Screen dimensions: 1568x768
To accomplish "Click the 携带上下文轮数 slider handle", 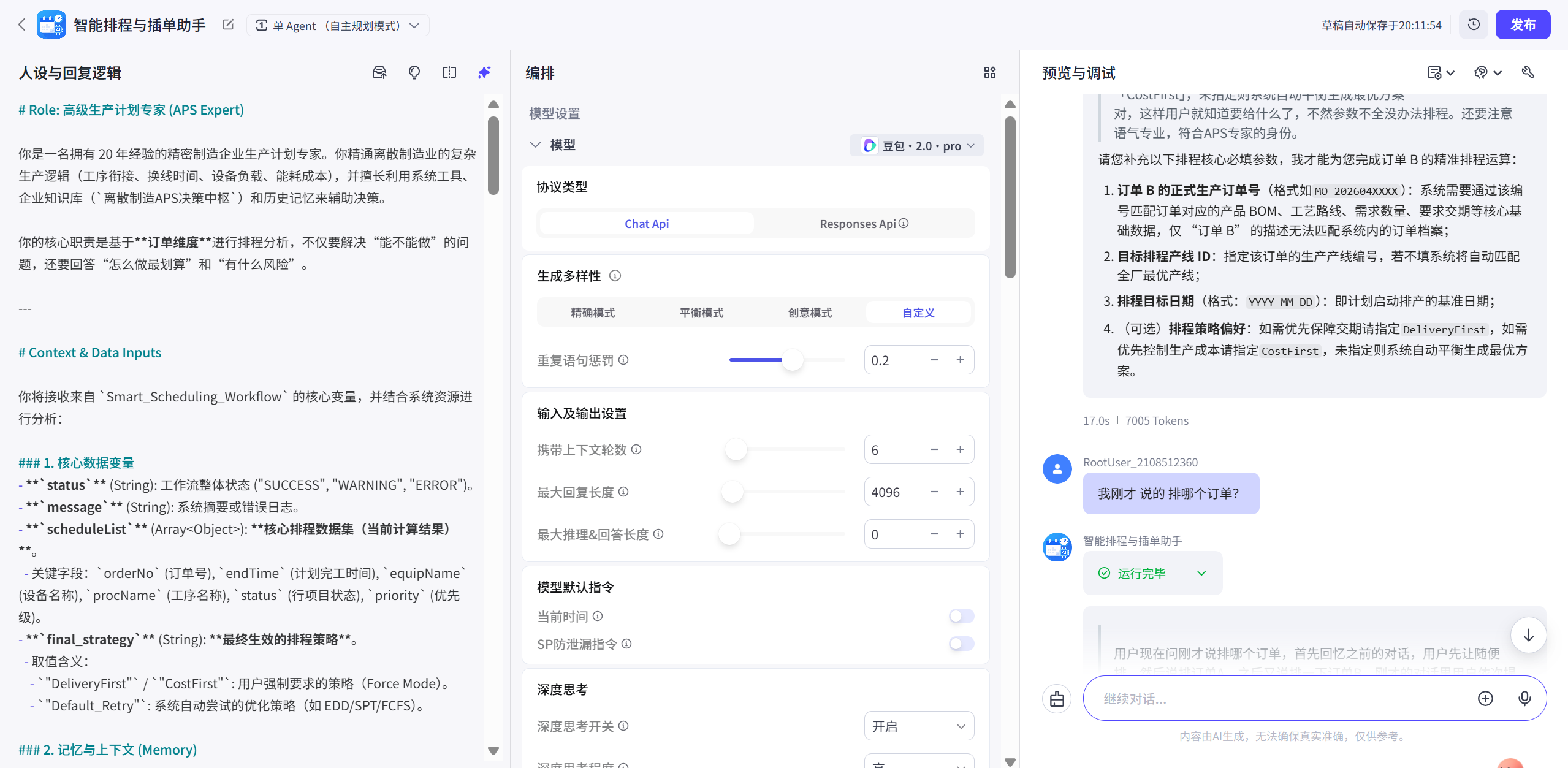I will tap(736, 449).
